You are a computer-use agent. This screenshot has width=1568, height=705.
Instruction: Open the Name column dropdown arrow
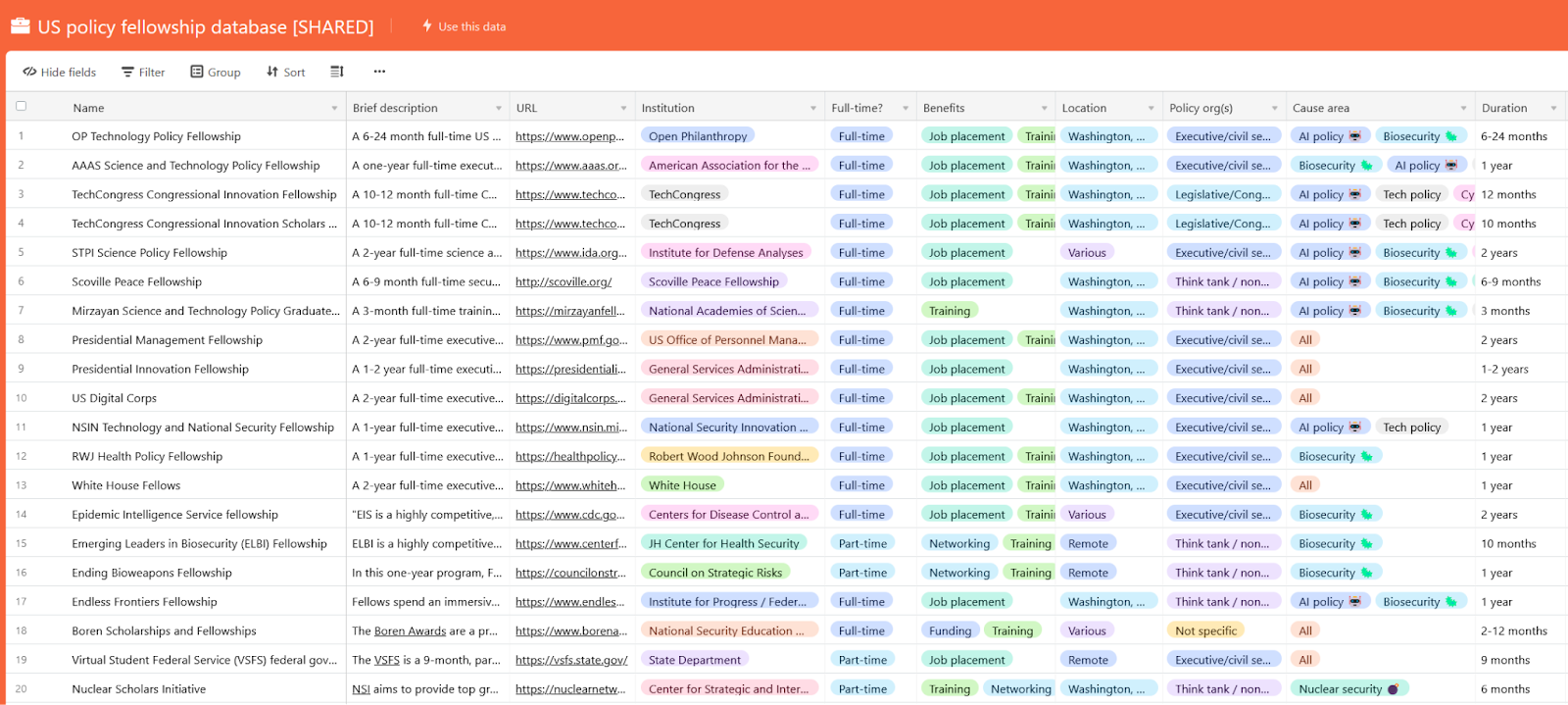334,108
